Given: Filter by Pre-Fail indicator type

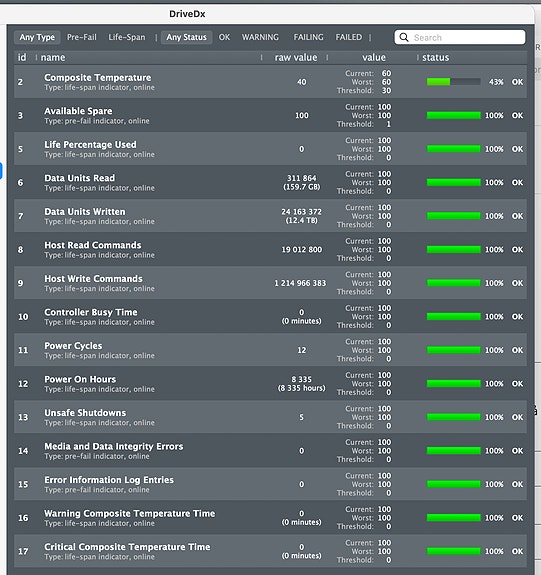Looking at the screenshot, I should [x=81, y=37].
